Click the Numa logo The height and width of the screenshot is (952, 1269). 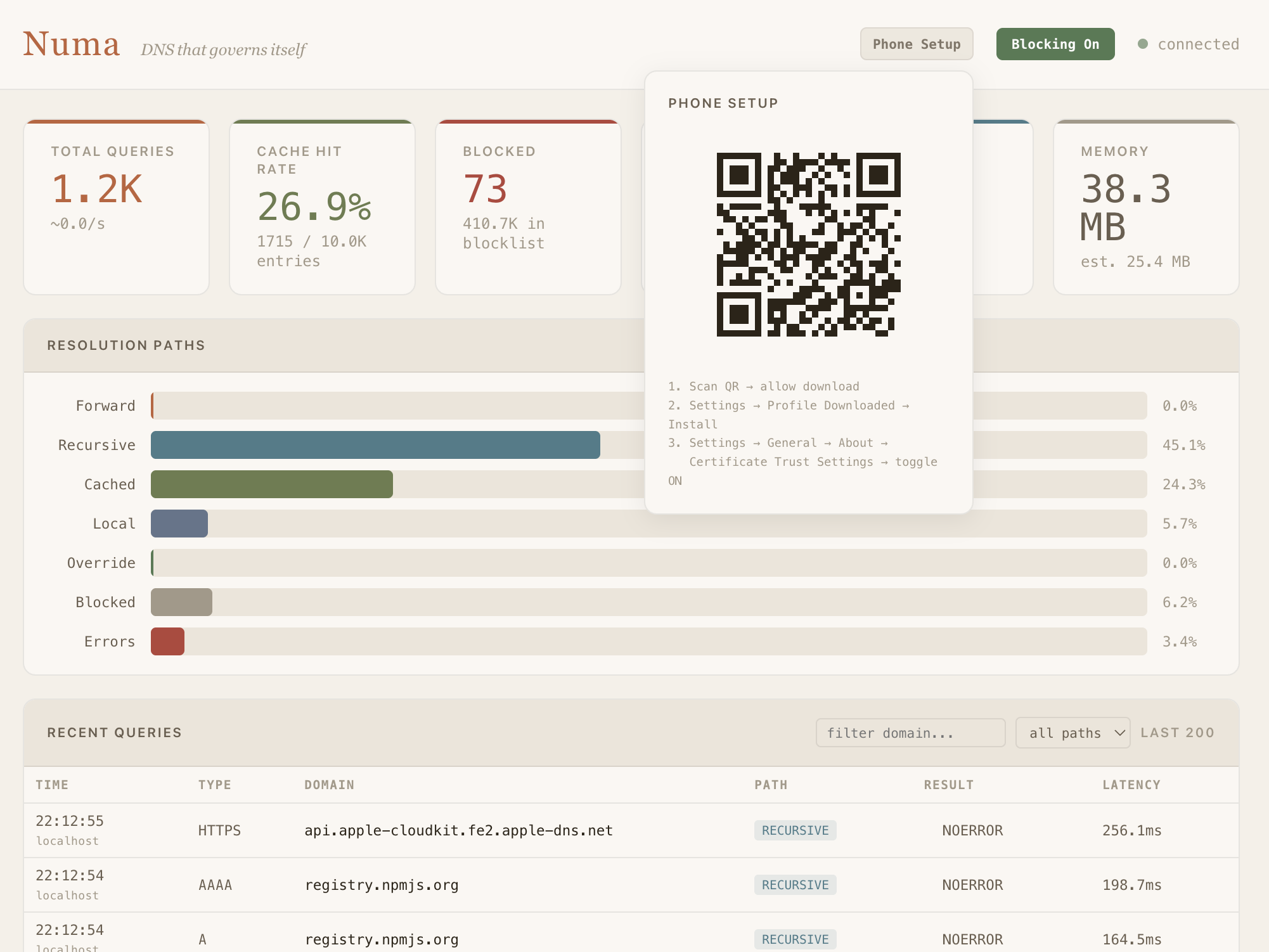pos(72,43)
